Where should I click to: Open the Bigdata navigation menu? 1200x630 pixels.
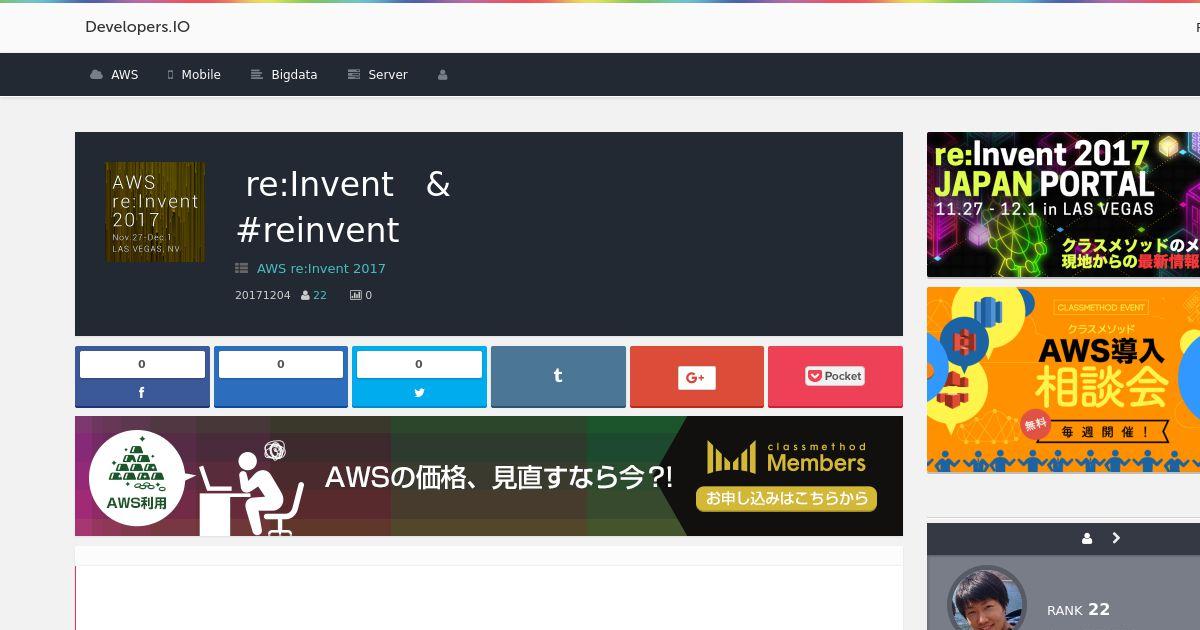point(284,75)
